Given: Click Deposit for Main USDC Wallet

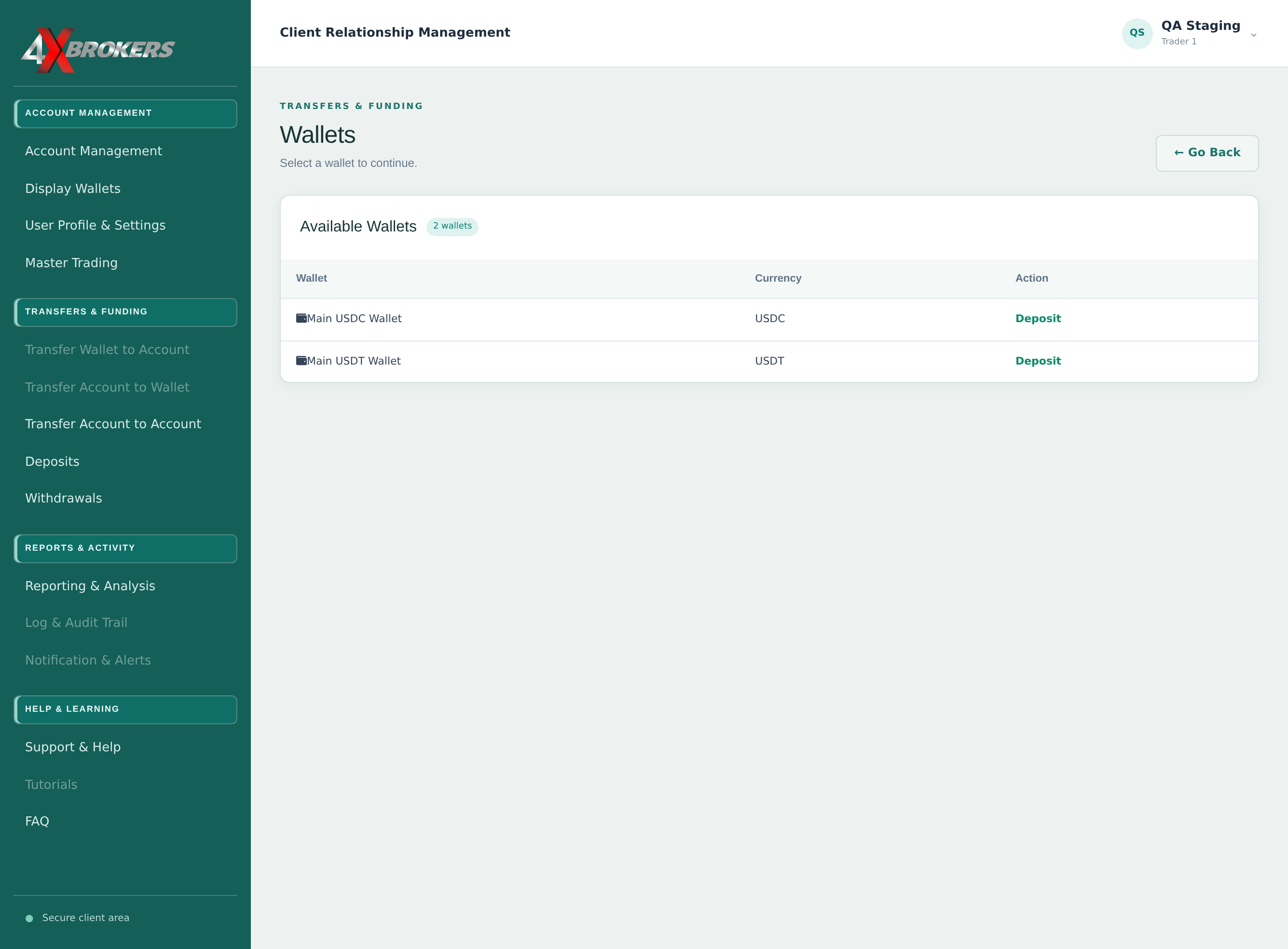Looking at the screenshot, I should point(1038,318).
